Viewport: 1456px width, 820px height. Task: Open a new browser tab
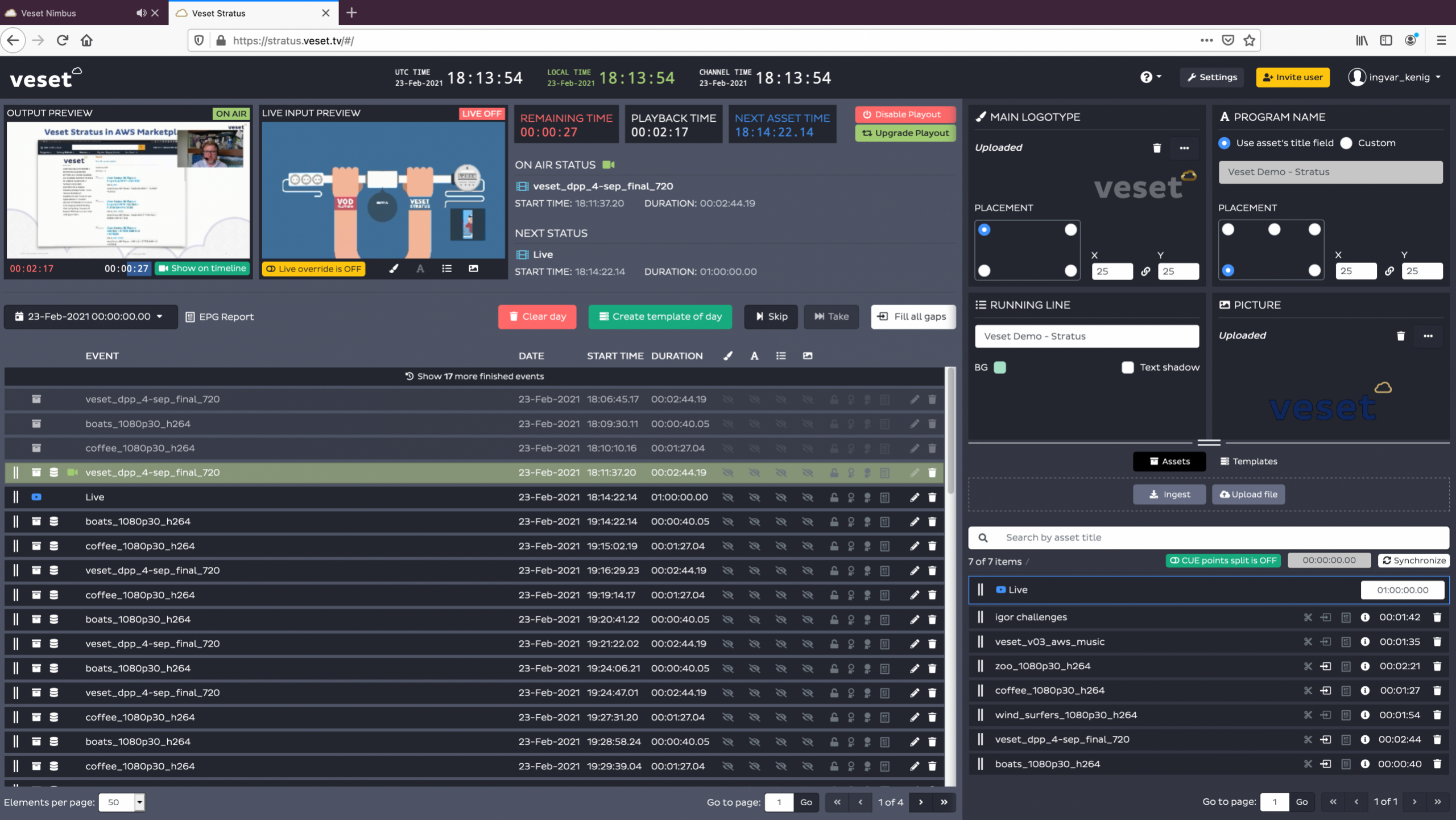coord(351,13)
